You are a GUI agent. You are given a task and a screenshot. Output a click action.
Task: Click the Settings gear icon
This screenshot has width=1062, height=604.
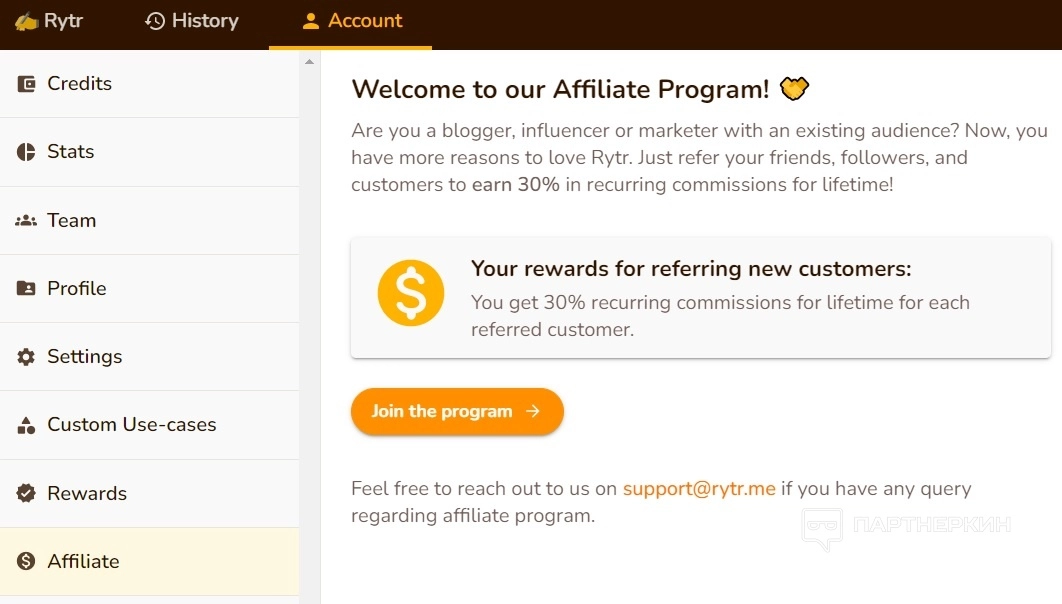pos(27,357)
